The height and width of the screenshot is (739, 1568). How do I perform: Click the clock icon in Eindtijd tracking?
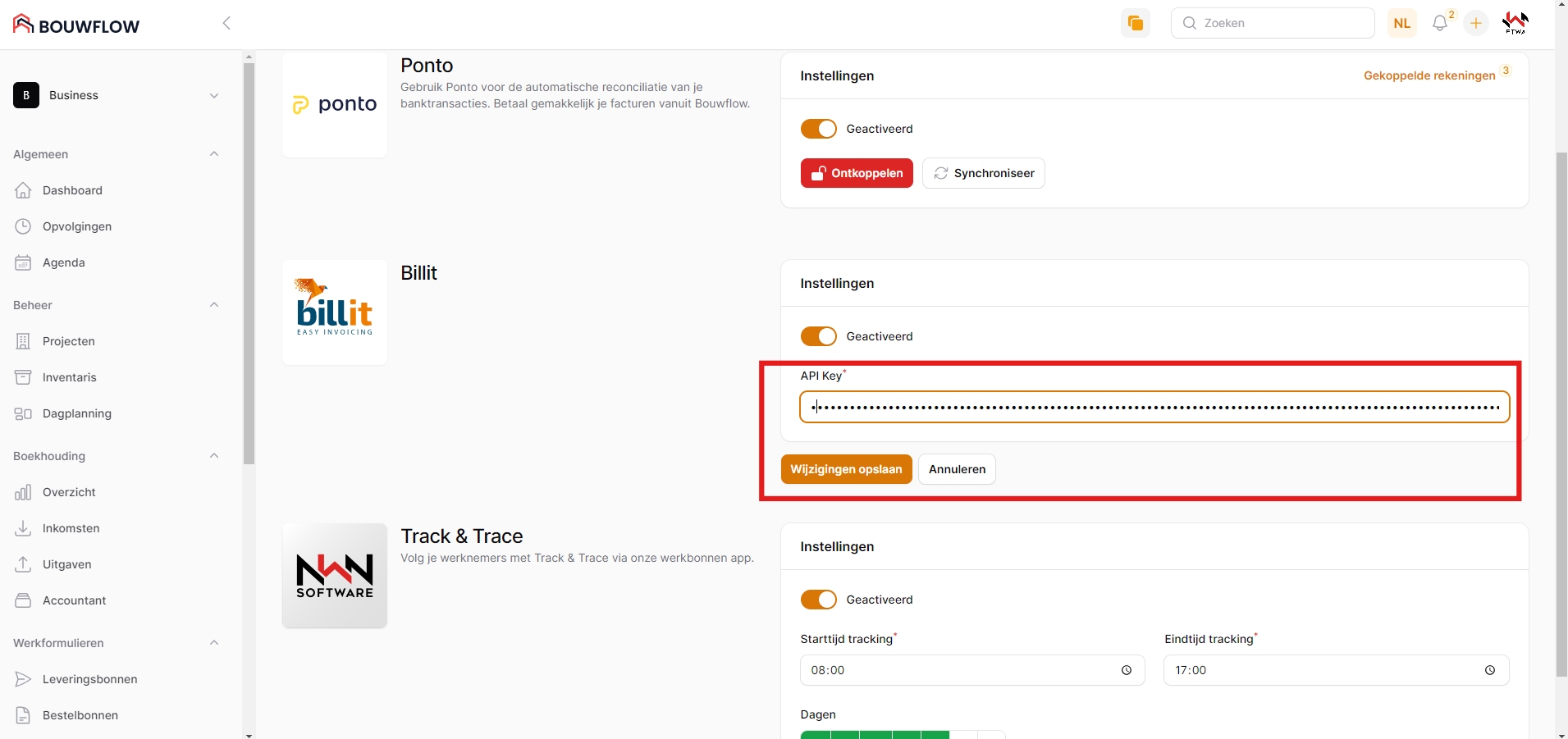(1490, 670)
